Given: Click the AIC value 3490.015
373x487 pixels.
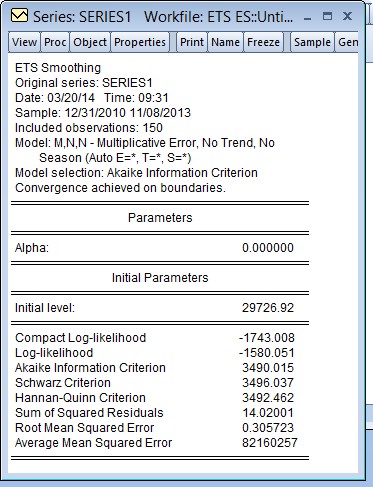Looking at the screenshot, I should point(268,368).
